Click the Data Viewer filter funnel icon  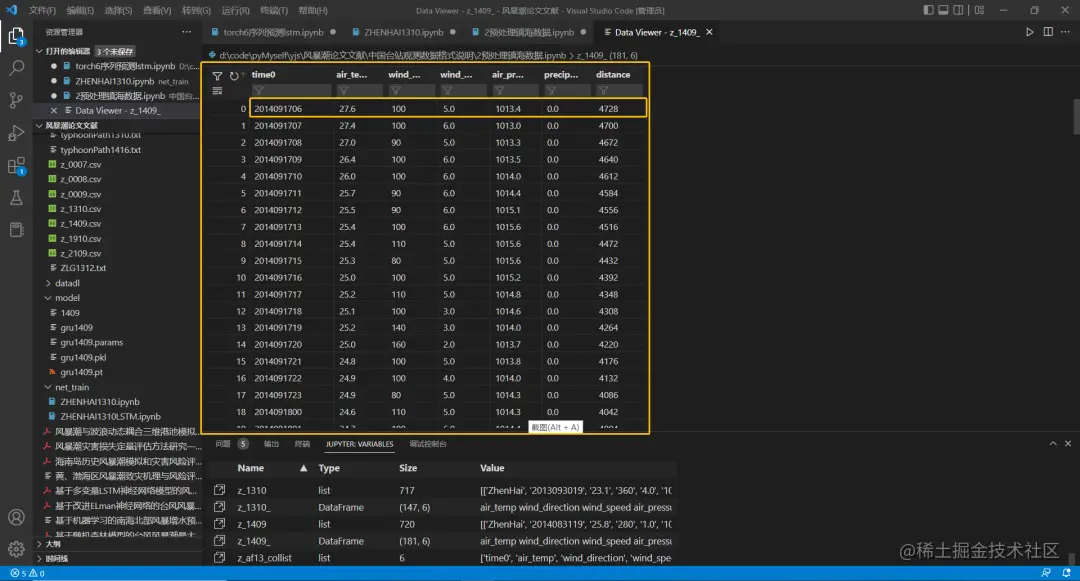[217, 76]
